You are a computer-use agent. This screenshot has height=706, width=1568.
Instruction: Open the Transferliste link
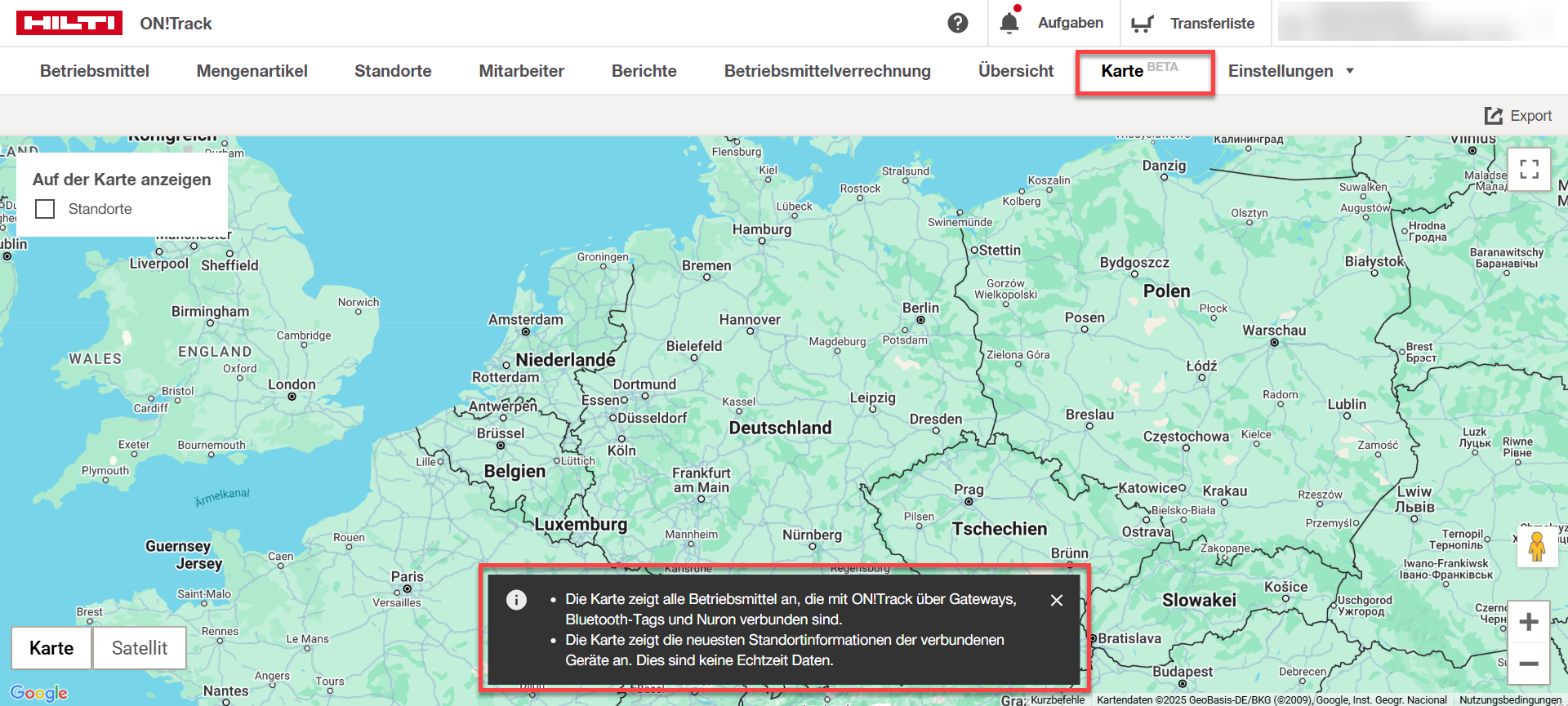tap(1212, 24)
